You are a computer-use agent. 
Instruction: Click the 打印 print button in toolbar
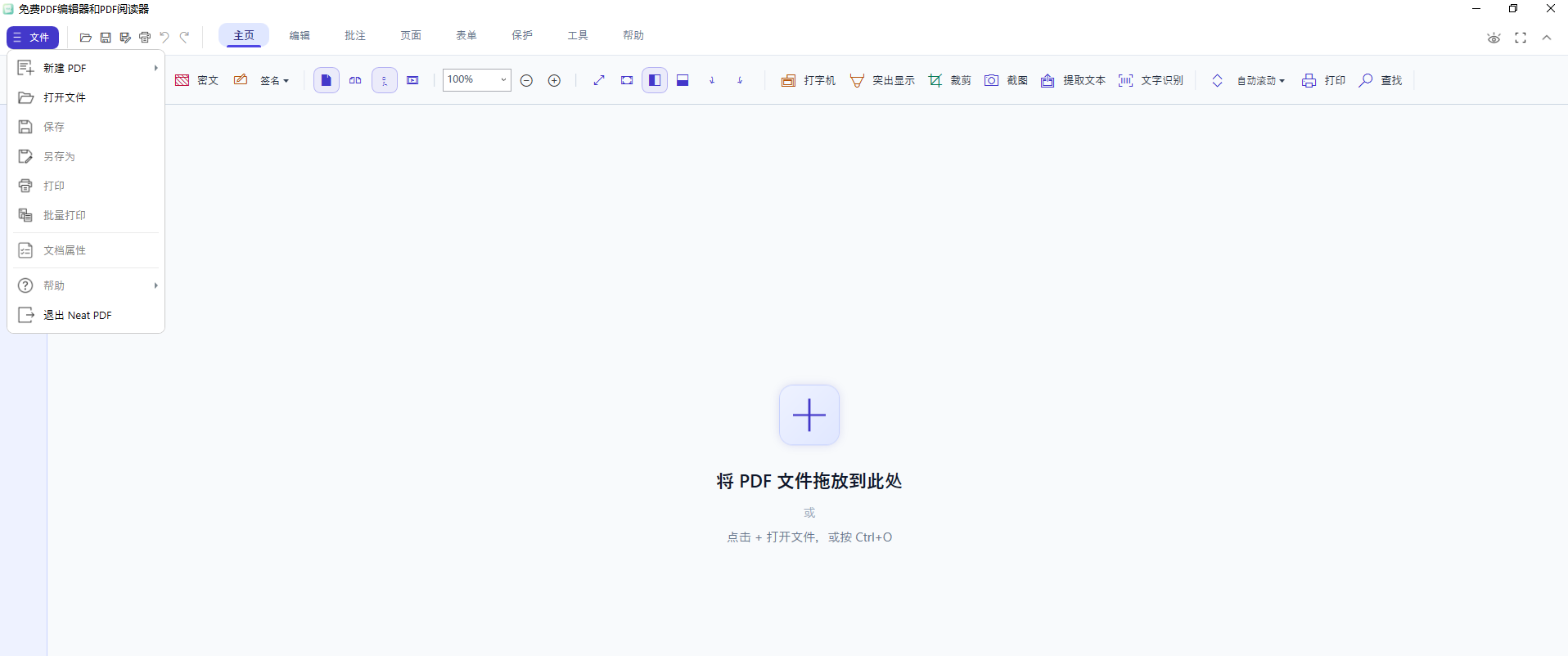coord(1323,80)
